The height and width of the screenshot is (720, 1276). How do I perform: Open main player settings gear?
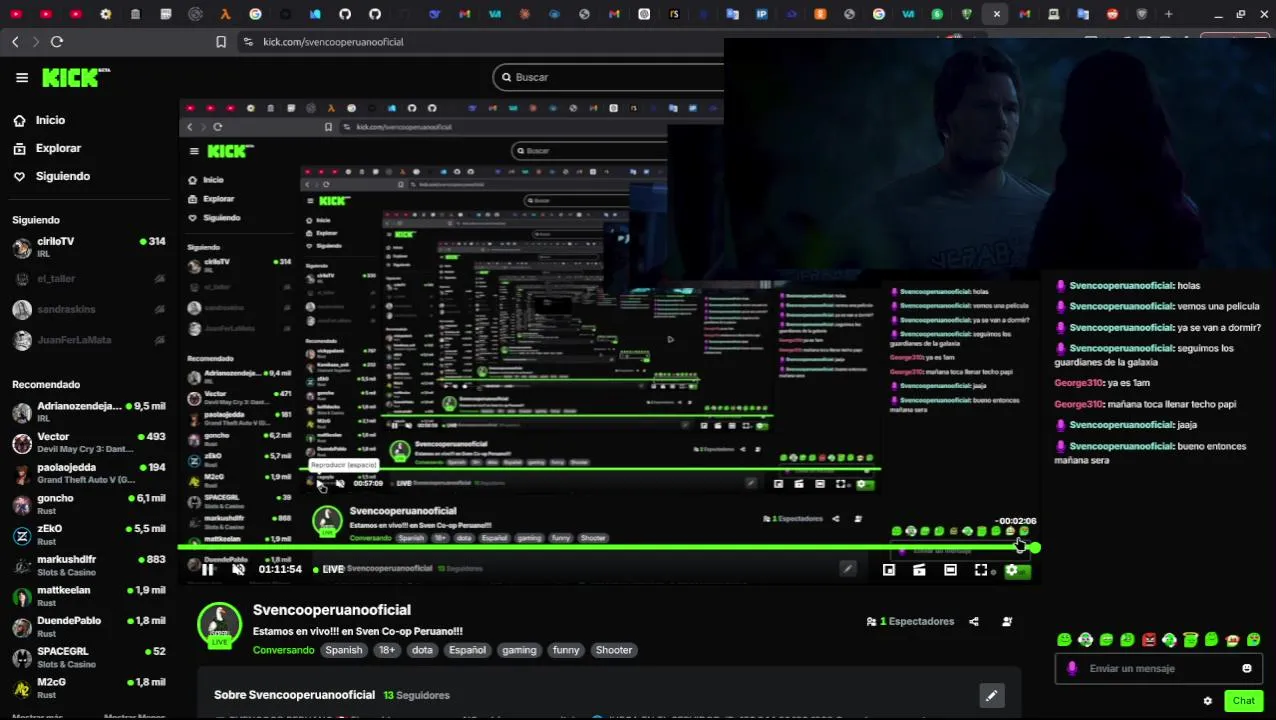1012,570
